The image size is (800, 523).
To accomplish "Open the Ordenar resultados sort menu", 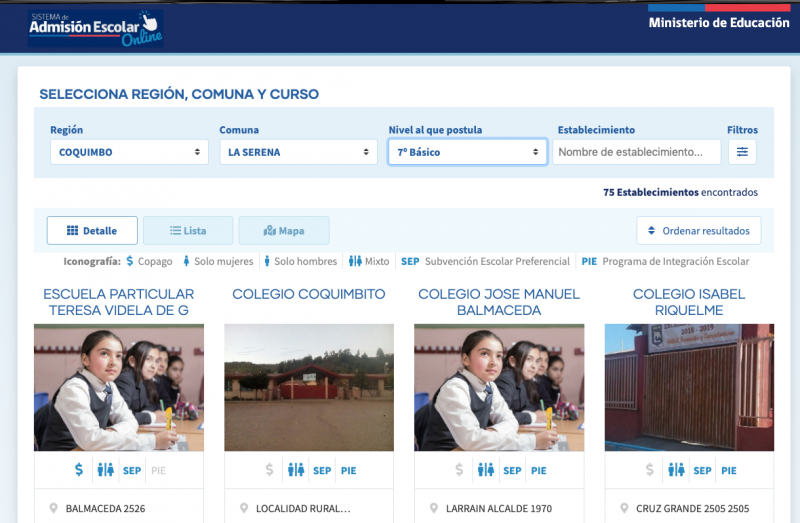I will 698,231.
